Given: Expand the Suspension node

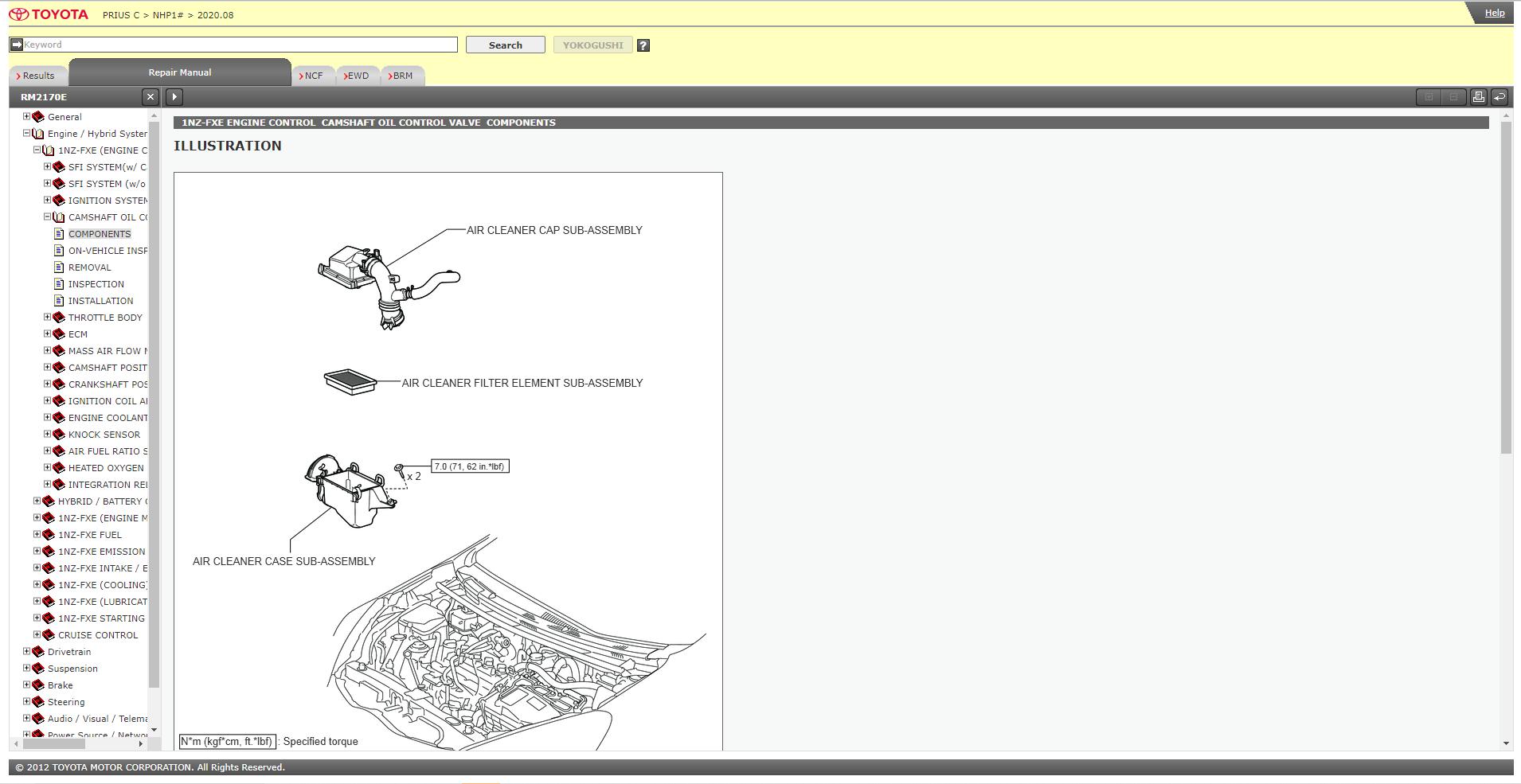Looking at the screenshot, I should click(26, 668).
